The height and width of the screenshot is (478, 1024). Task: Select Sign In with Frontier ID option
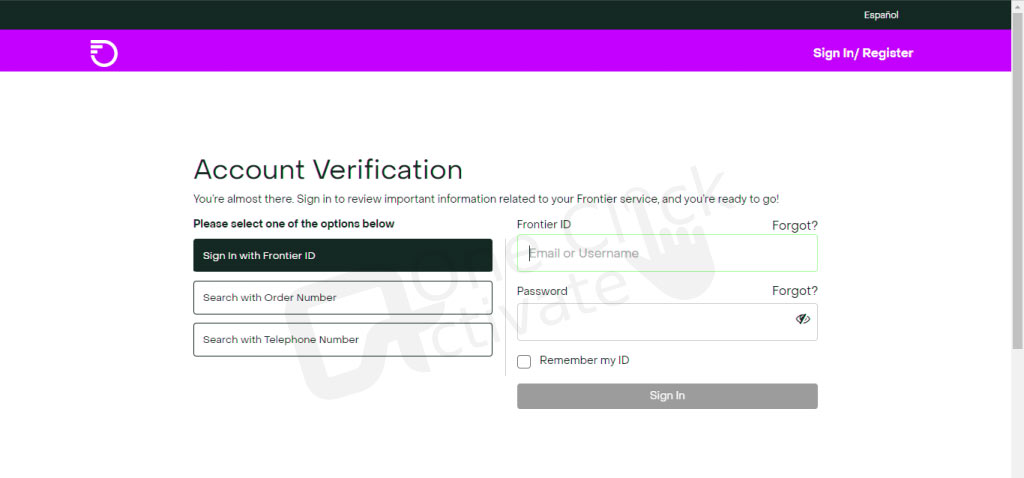[x=343, y=255]
